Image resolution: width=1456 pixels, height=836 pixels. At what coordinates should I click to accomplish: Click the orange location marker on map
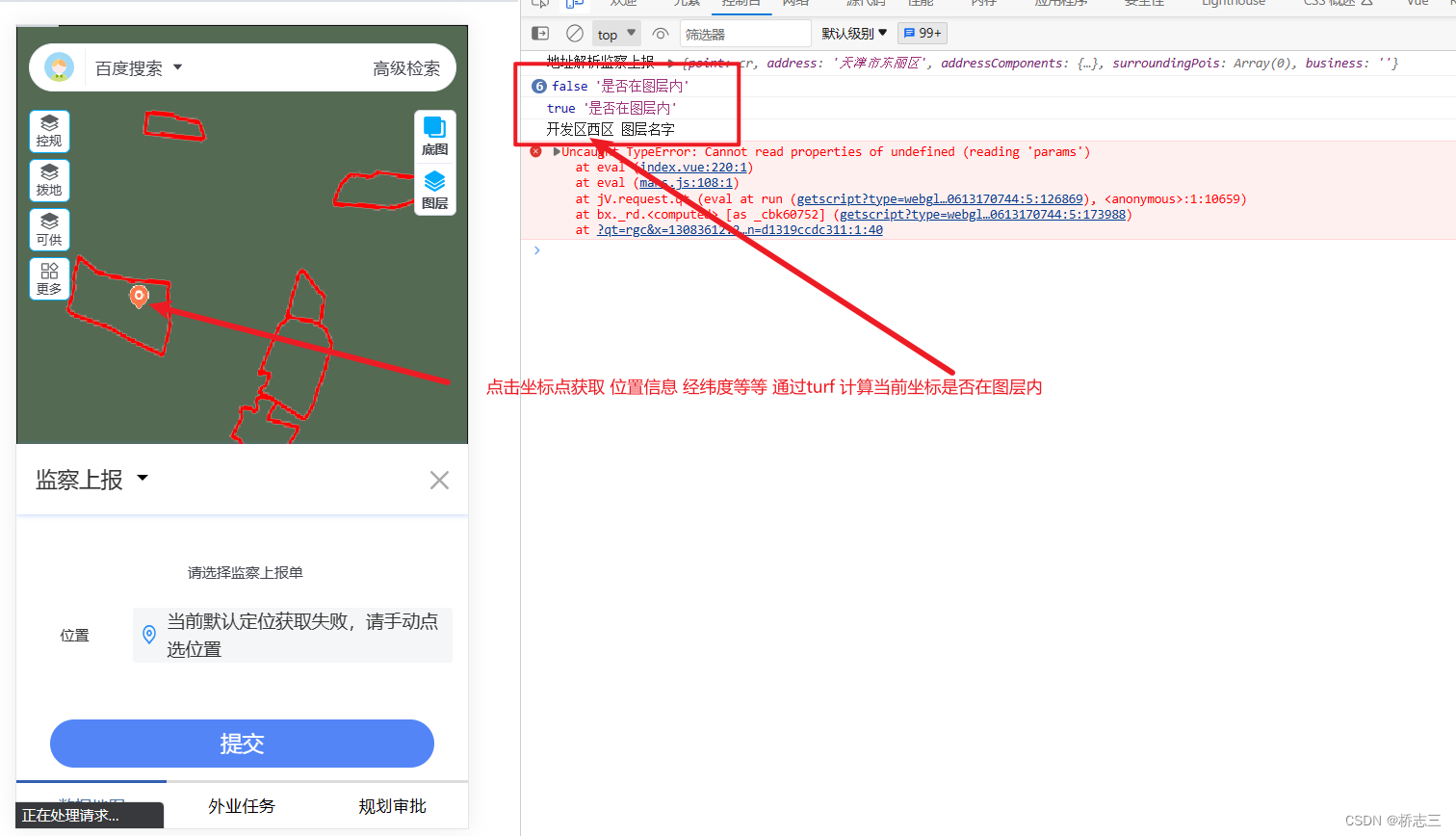(x=139, y=296)
